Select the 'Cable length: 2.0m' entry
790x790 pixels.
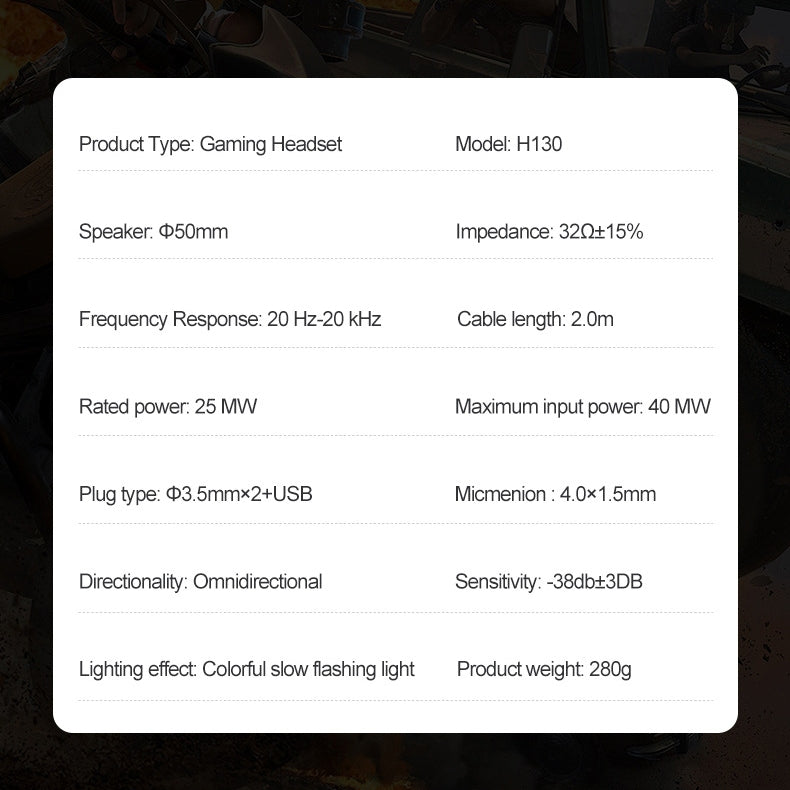[535, 320]
